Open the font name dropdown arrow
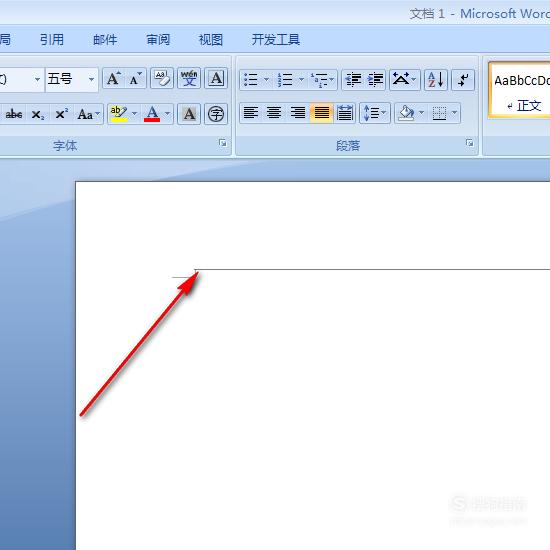This screenshot has height=550, width=550. pos(37,79)
